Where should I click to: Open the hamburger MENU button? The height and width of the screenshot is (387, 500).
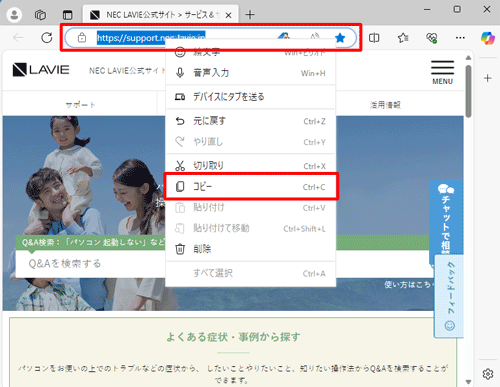442,72
